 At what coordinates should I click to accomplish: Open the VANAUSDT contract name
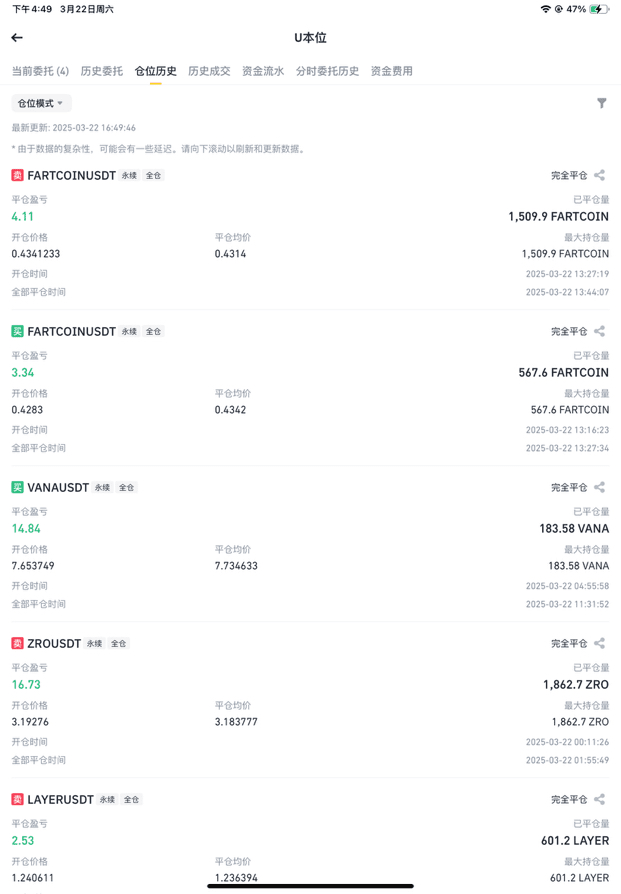tap(58, 487)
